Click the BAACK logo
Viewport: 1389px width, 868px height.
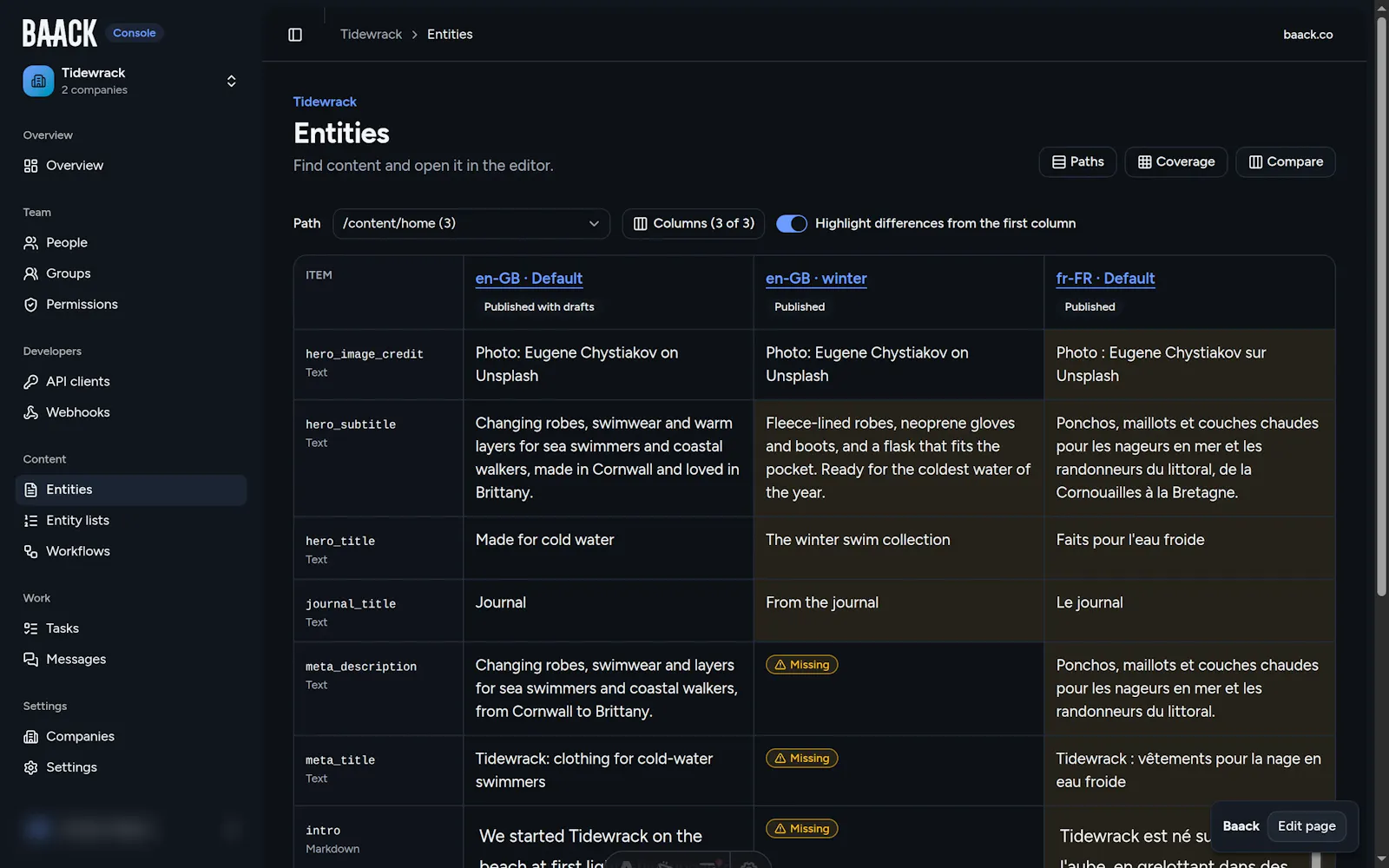point(59,33)
